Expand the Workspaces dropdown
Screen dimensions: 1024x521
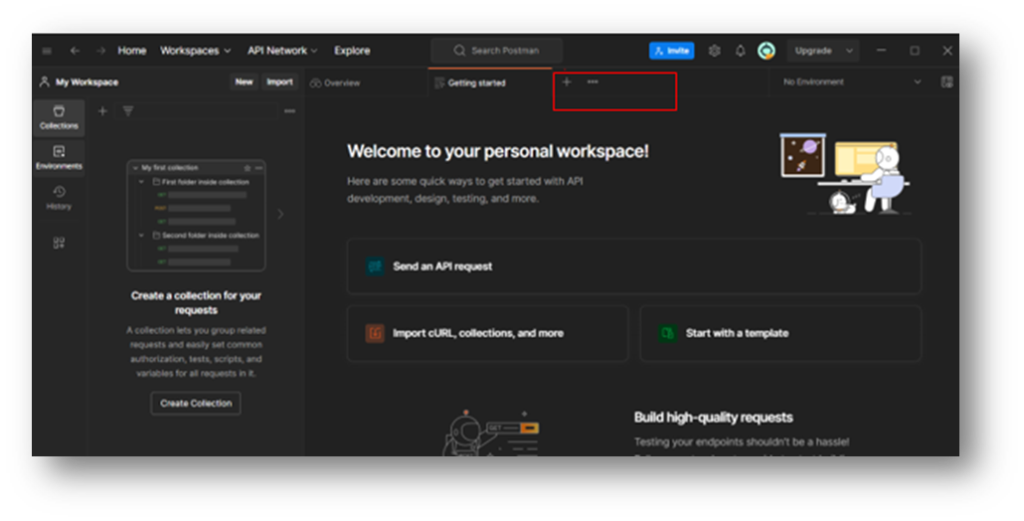pyautogui.click(x=195, y=51)
